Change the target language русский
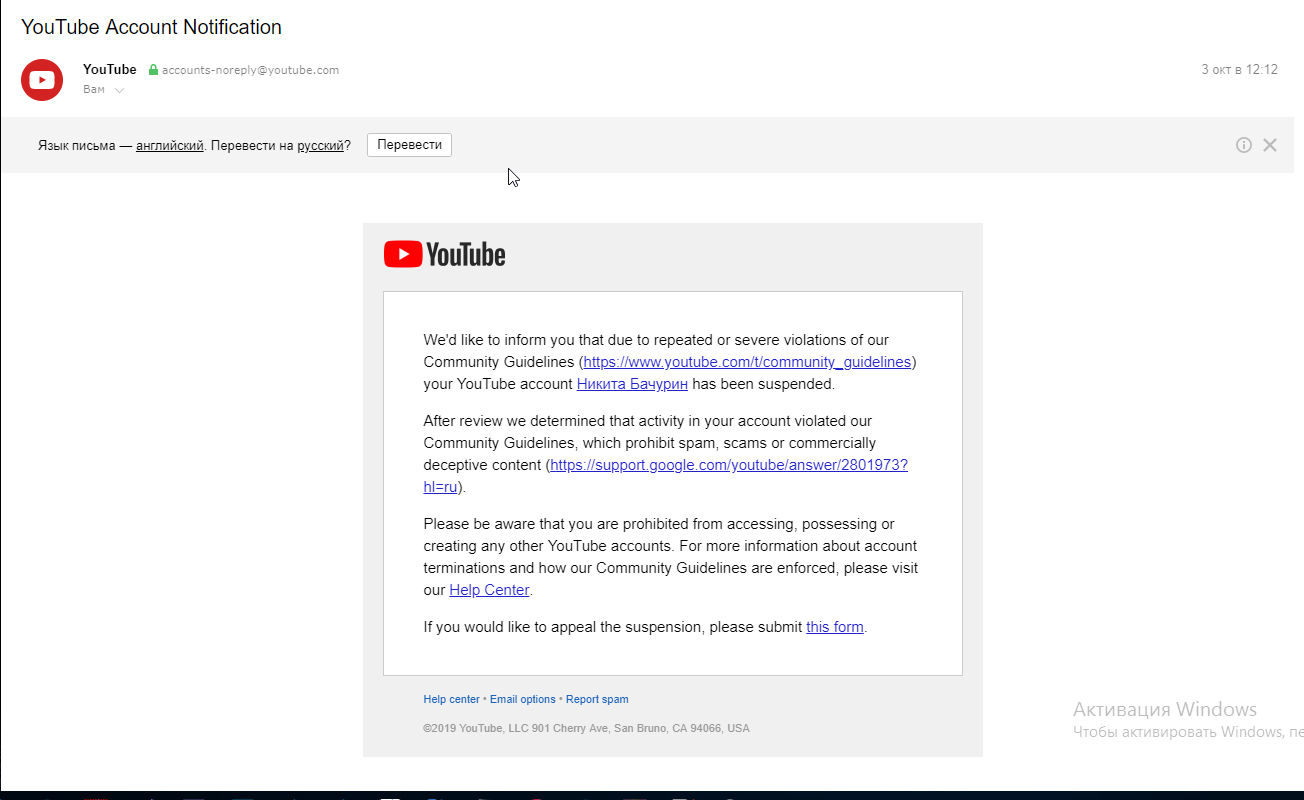1304x800 pixels. tap(320, 146)
